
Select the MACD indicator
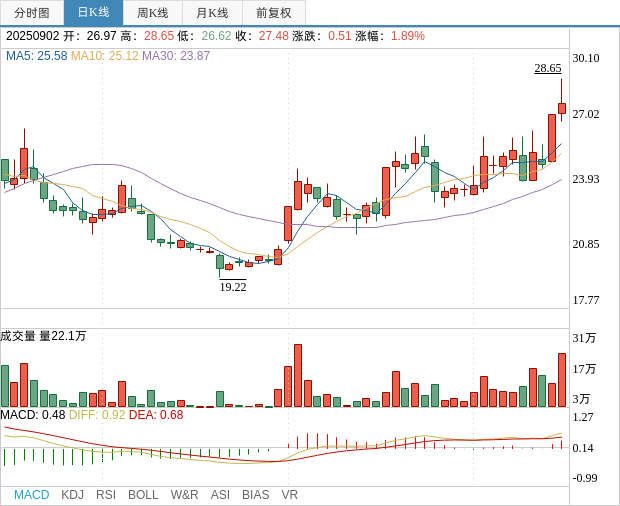pos(32,495)
